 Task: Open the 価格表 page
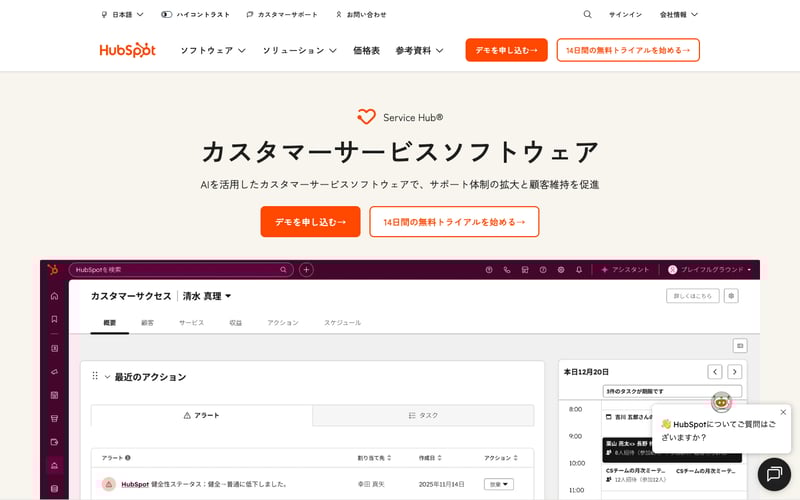[x=366, y=50]
